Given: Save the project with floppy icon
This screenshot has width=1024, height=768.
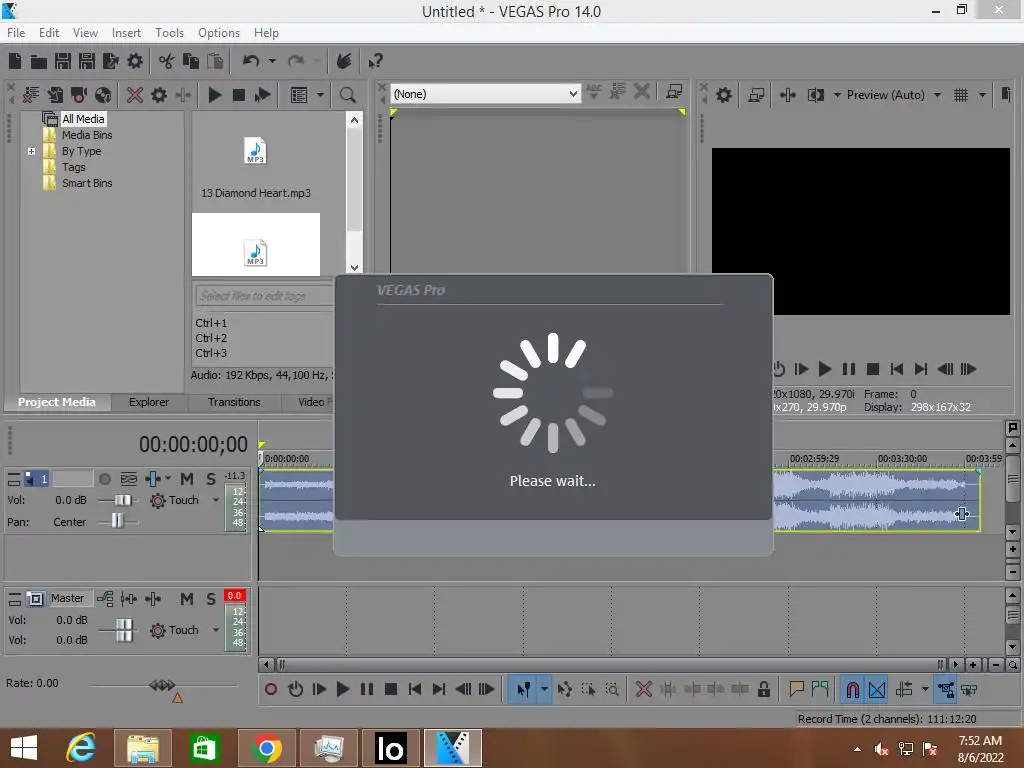Looking at the screenshot, I should pos(63,61).
